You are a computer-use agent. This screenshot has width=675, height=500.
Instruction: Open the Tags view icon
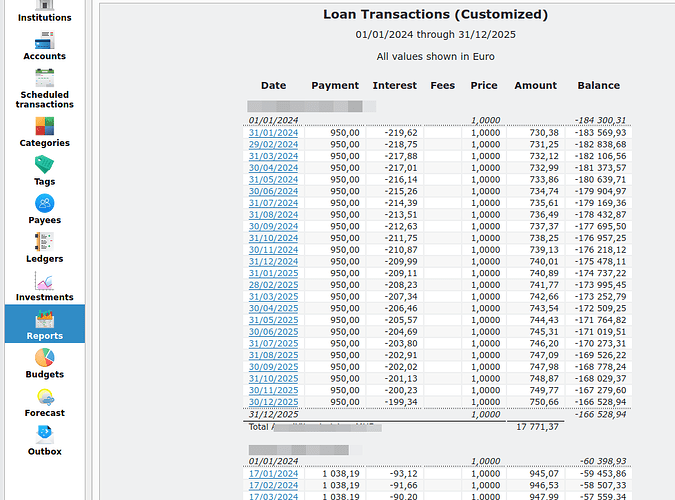(44, 165)
